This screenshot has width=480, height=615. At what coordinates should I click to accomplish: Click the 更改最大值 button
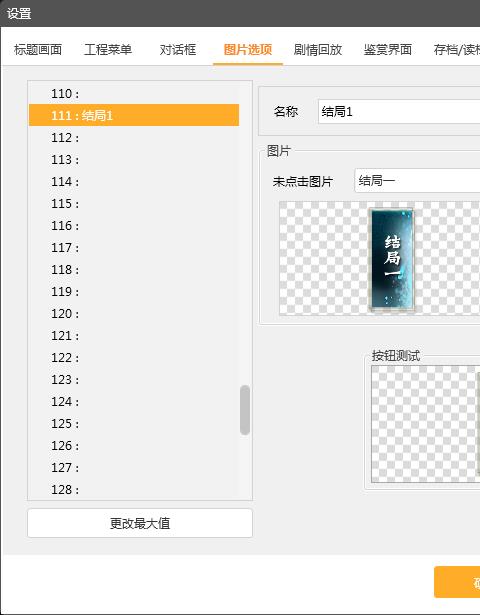tap(140, 523)
